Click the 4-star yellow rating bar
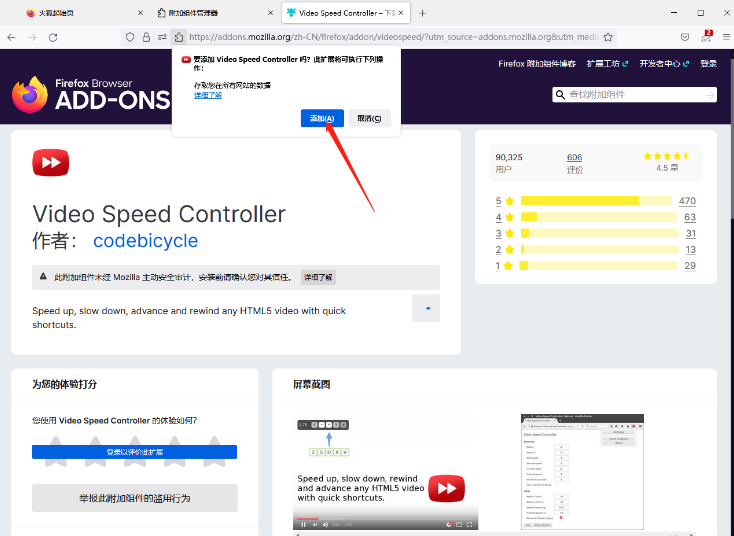Image resolution: width=734 pixels, height=536 pixels. (x=599, y=217)
